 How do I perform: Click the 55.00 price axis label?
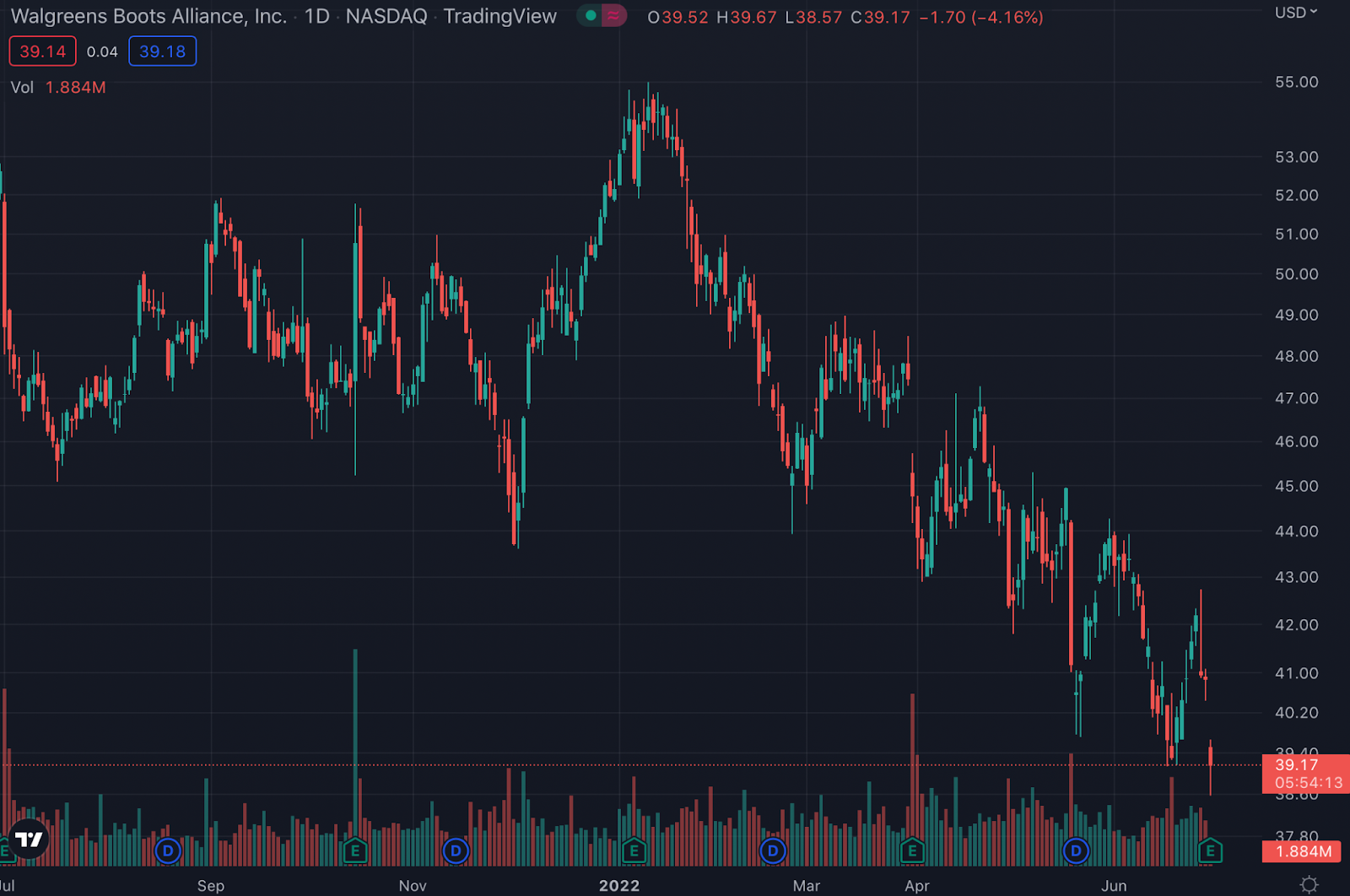pyautogui.click(x=1297, y=82)
